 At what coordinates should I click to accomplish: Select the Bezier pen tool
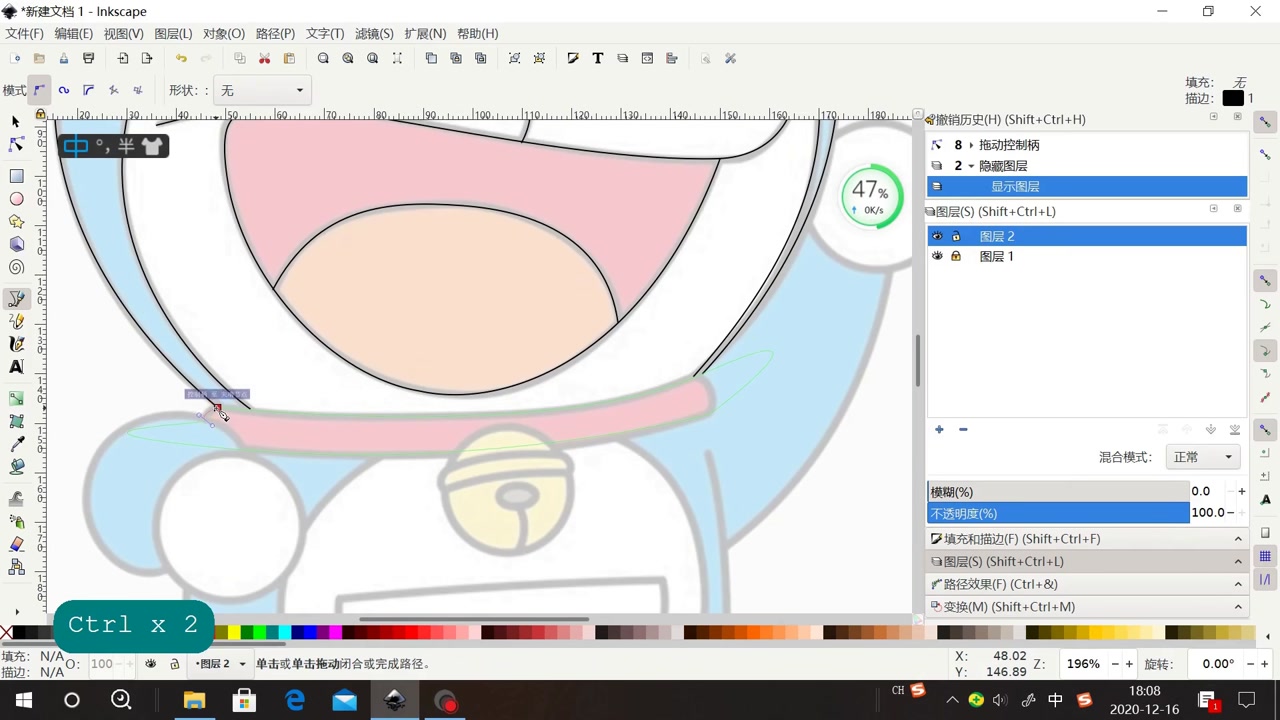click(16, 298)
